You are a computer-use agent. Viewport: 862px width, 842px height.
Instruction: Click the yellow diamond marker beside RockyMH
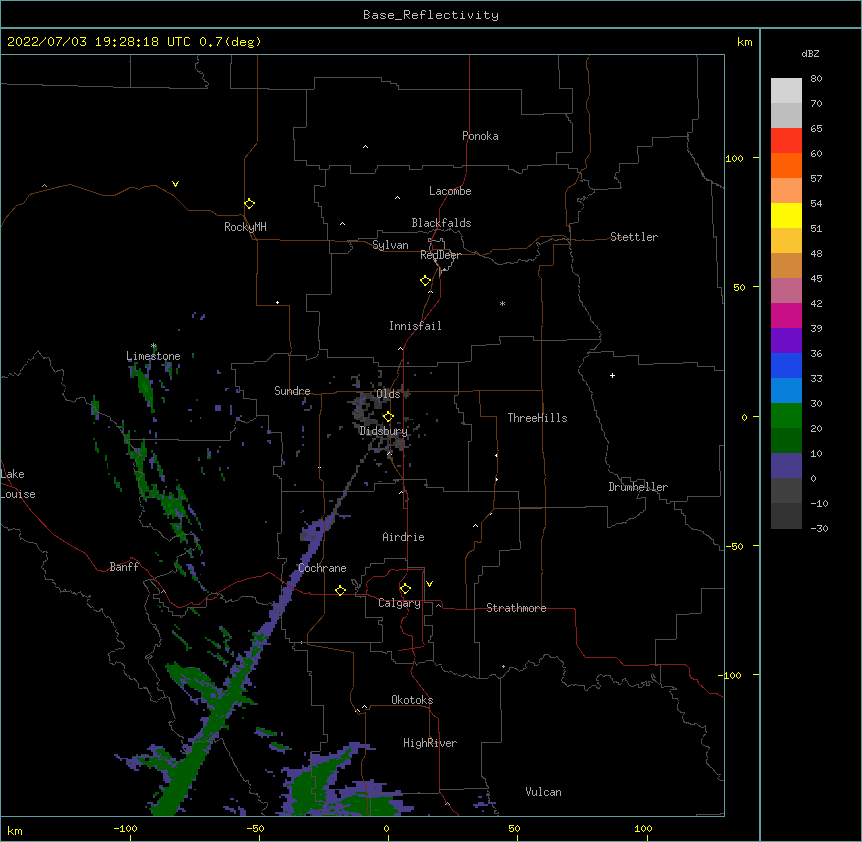click(x=250, y=204)
